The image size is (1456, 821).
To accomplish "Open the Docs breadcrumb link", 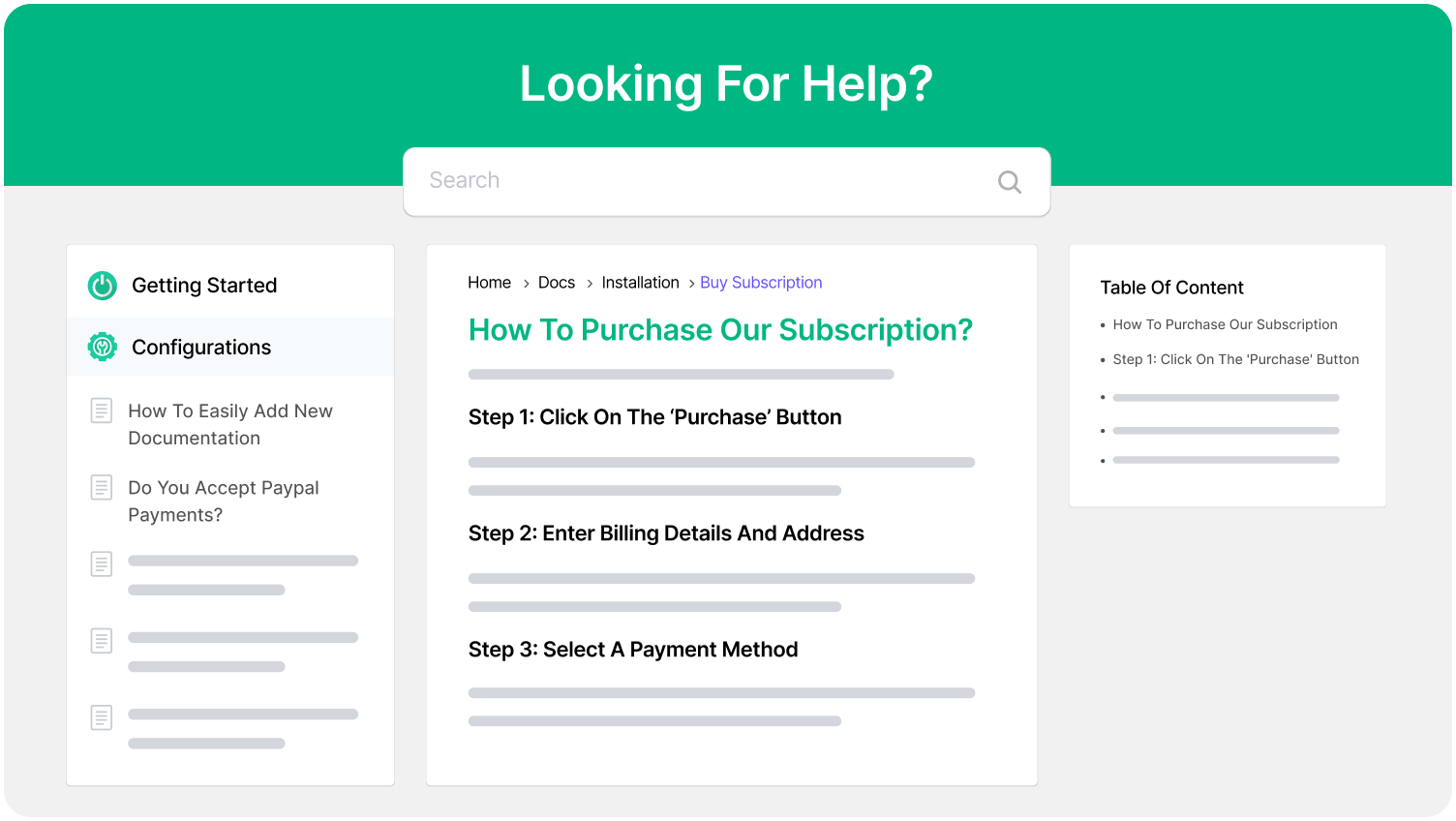I will pos(557,282).
